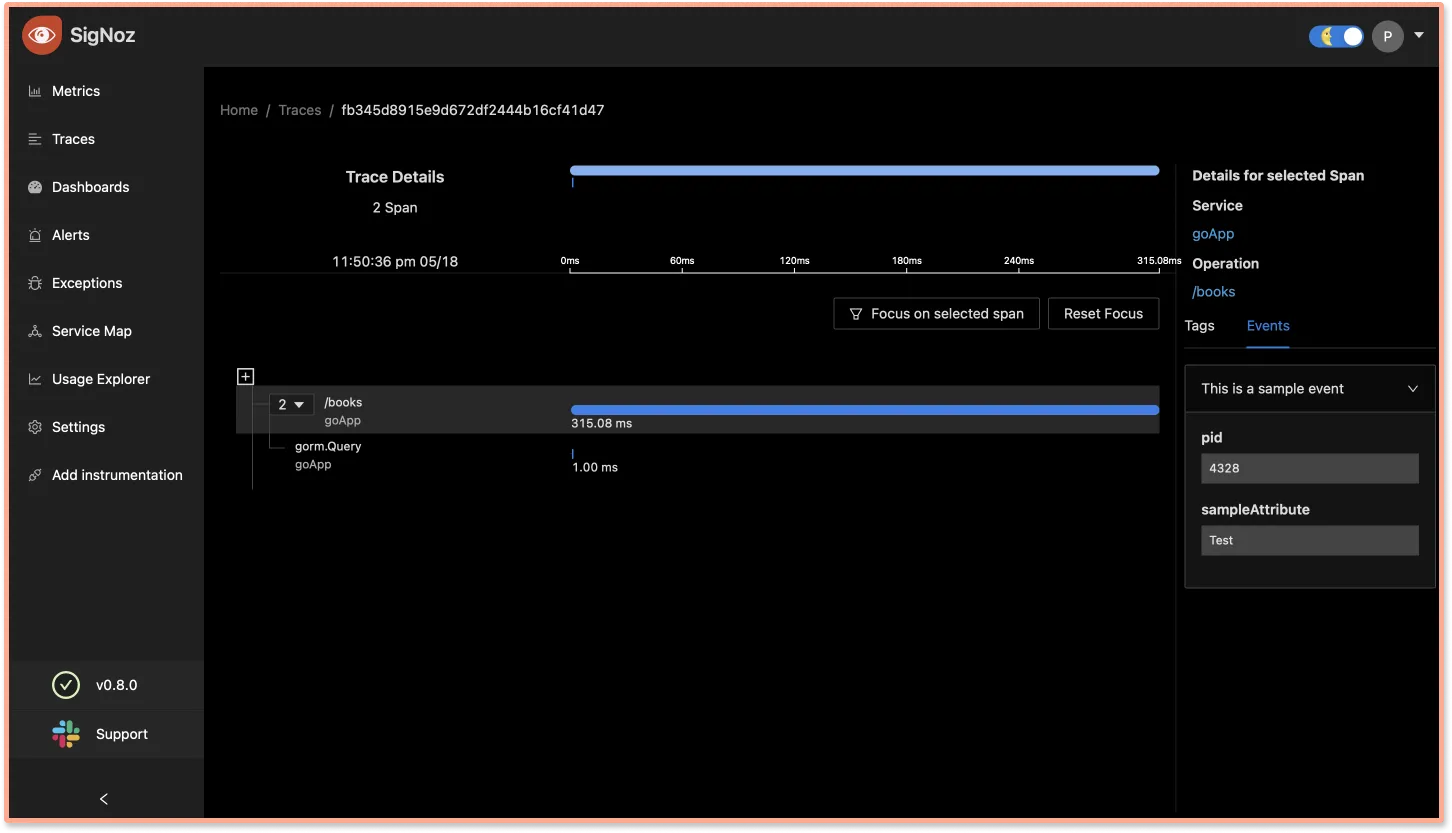Click the Reset Focus button

coord(1103,314)
